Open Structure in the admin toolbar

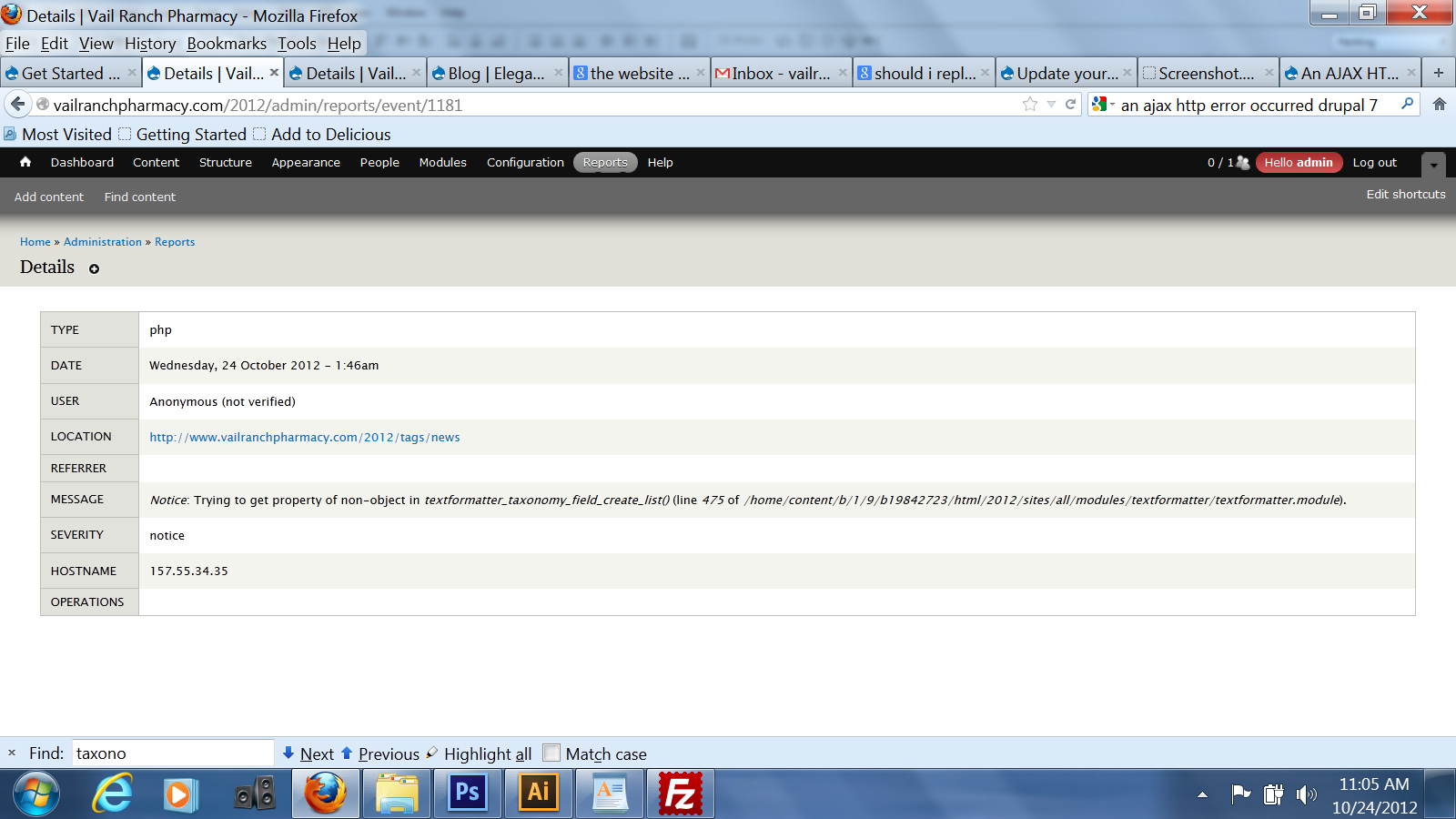pyautogui.click(x=226, y=162)
